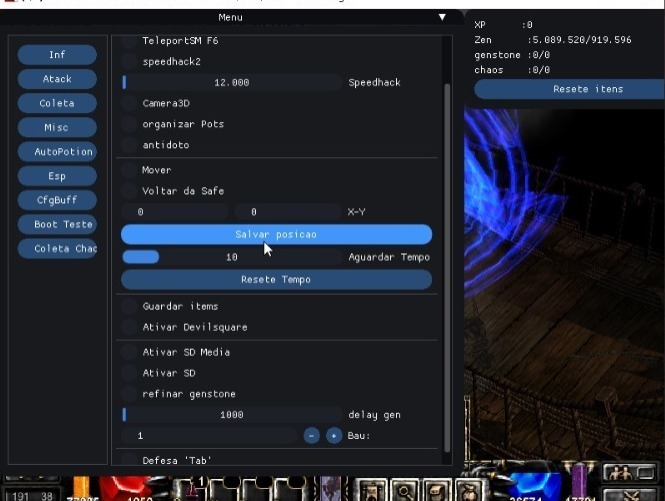665x501 pixels.
Task: Go to the Esp tab
Action: click(57, 176)
